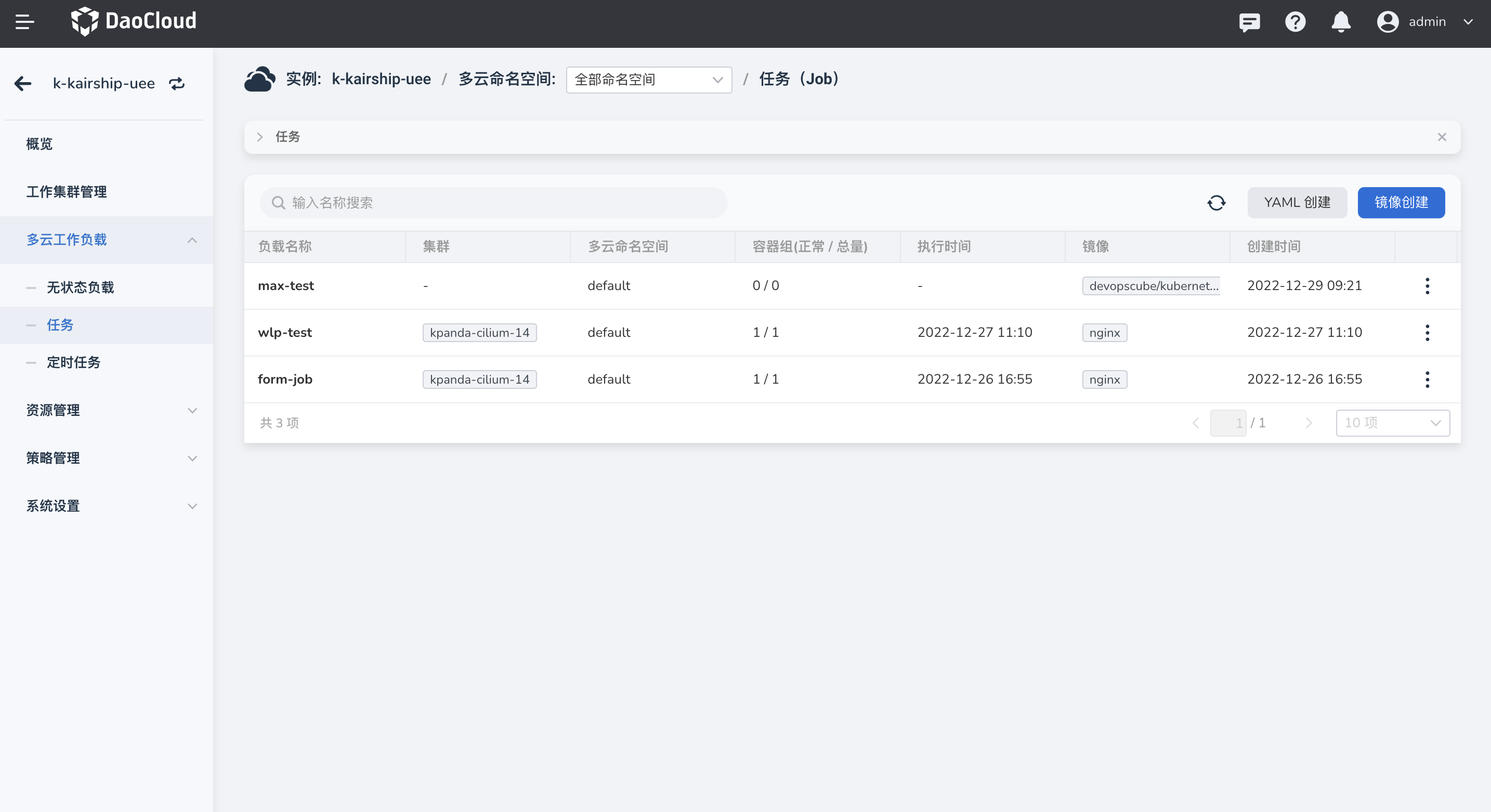Click the DaoCloud logo
The height and width of the screenshot is (812, 1491).
coord(134,21)
